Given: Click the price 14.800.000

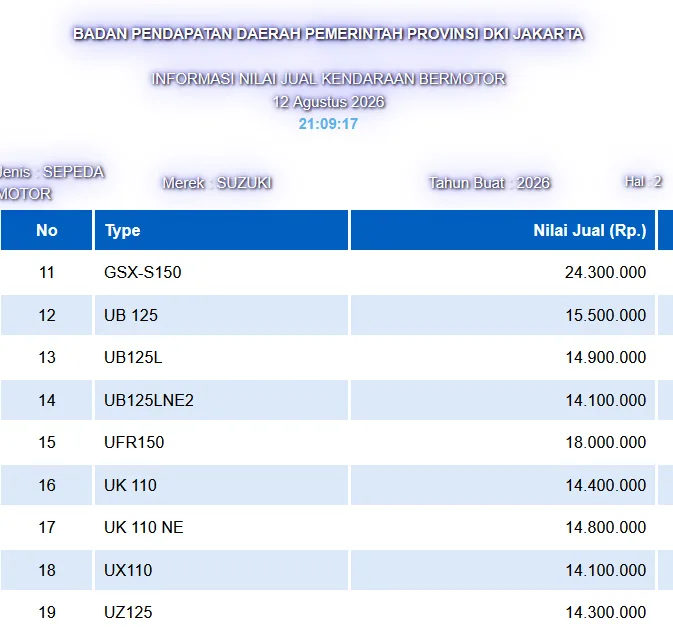Looking at the screenshot, I should (605, 527).
